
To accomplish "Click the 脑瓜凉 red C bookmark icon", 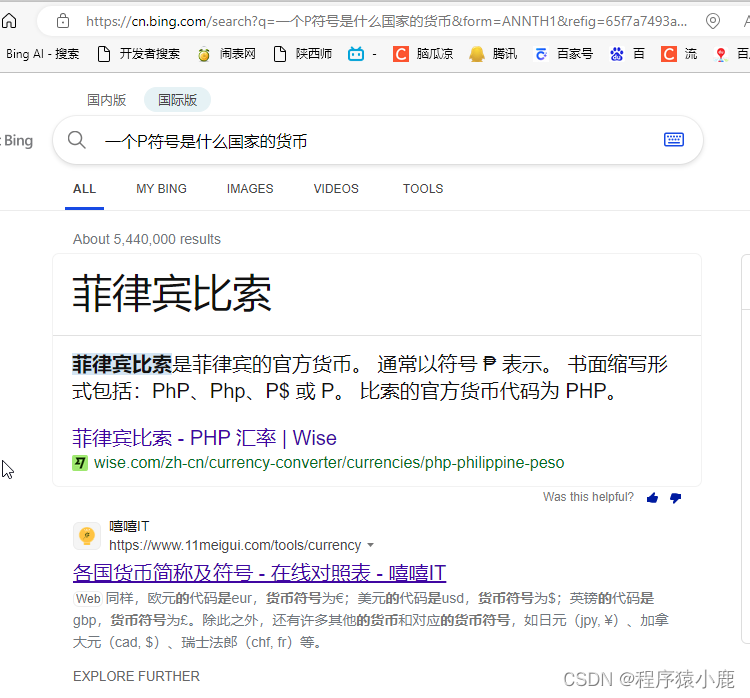I will 400,54.
